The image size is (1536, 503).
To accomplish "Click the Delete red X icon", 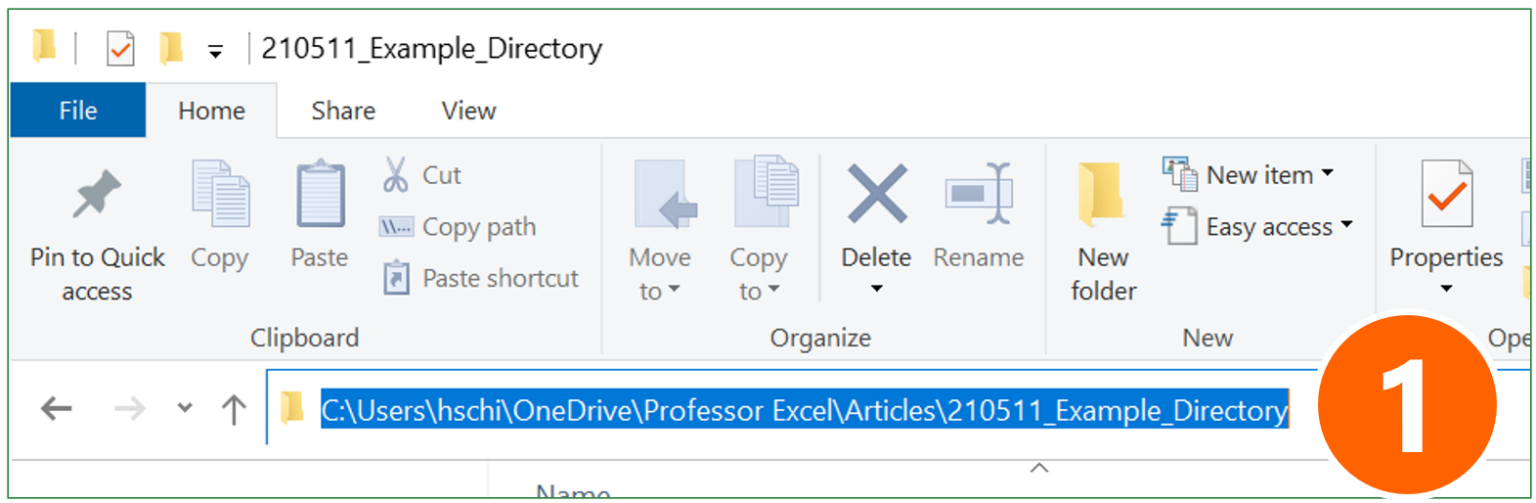I will click(x=876, y=194).
